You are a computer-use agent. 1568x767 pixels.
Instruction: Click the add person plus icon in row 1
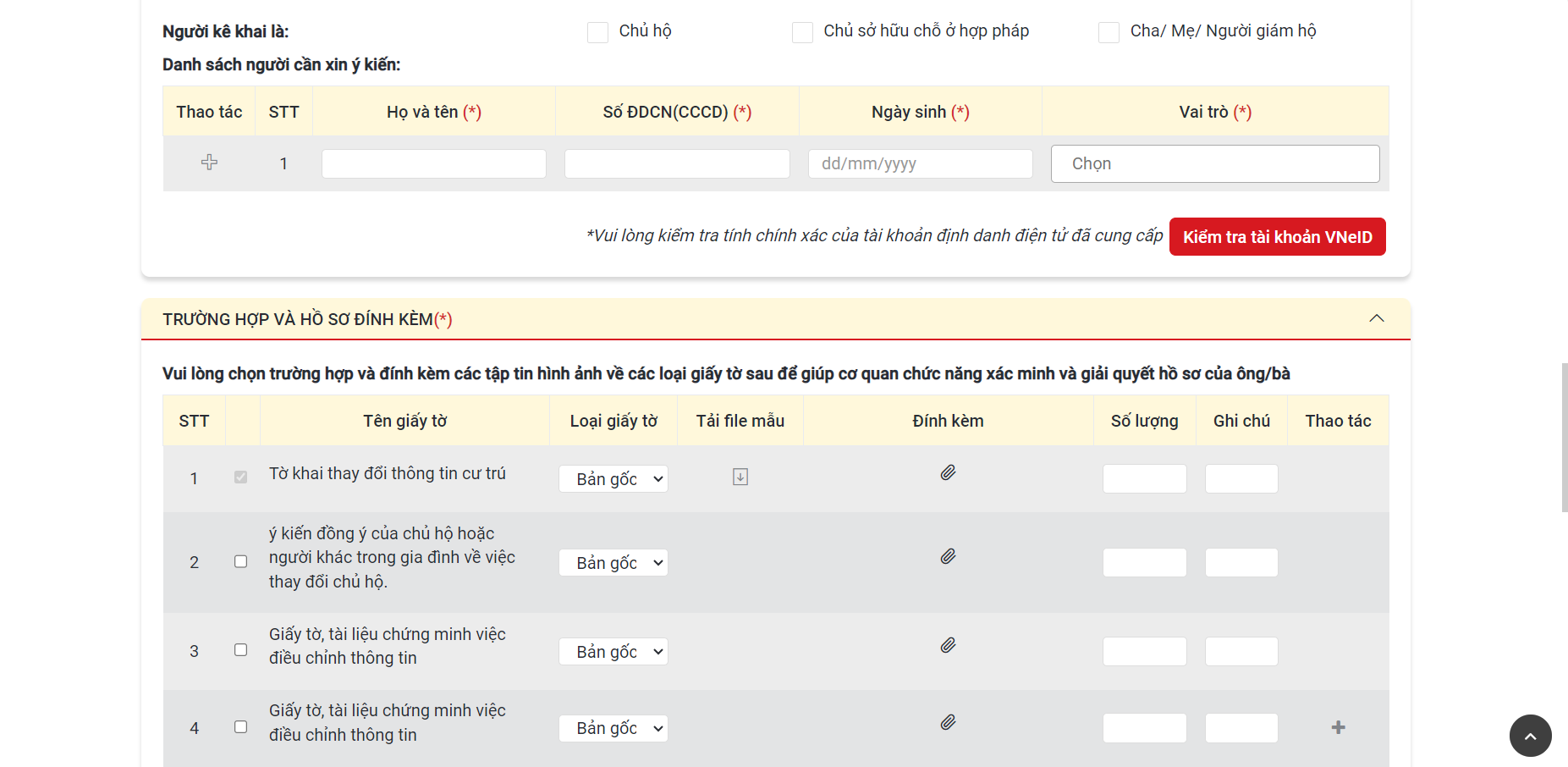pos(209,163)
